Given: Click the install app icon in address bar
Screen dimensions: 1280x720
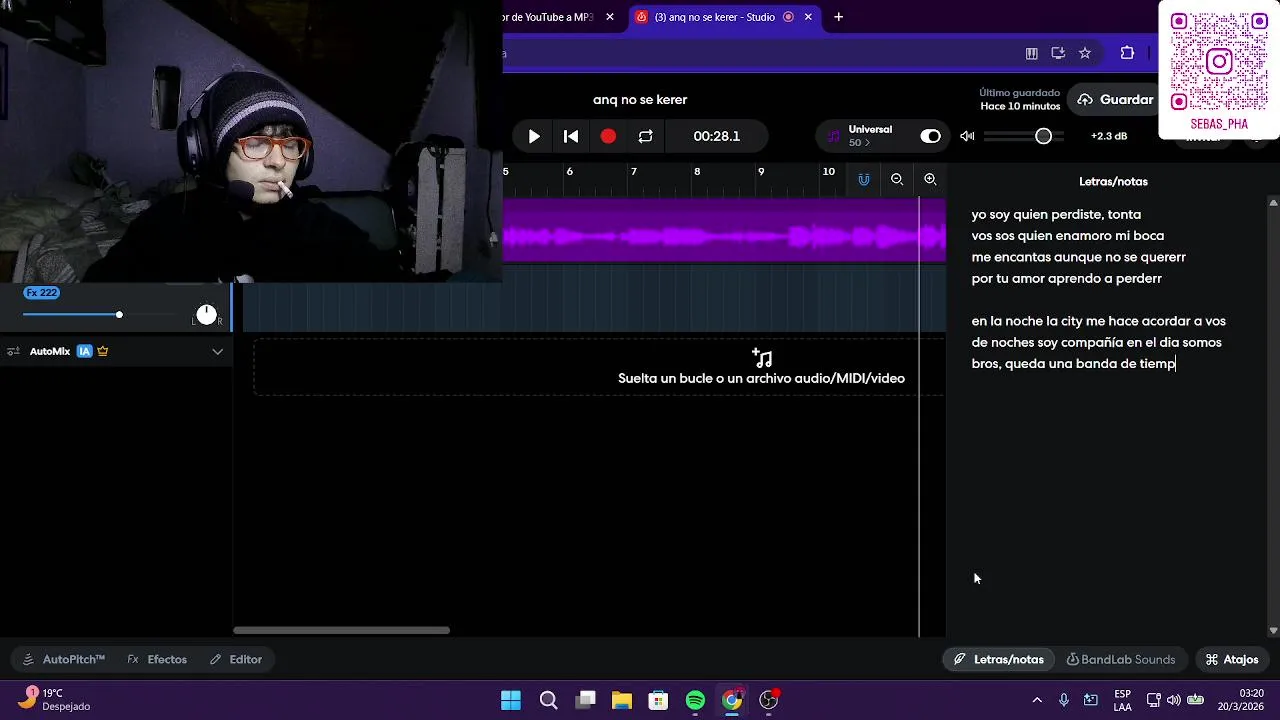Looking at the screenshot, I should tap(1058, 53).
